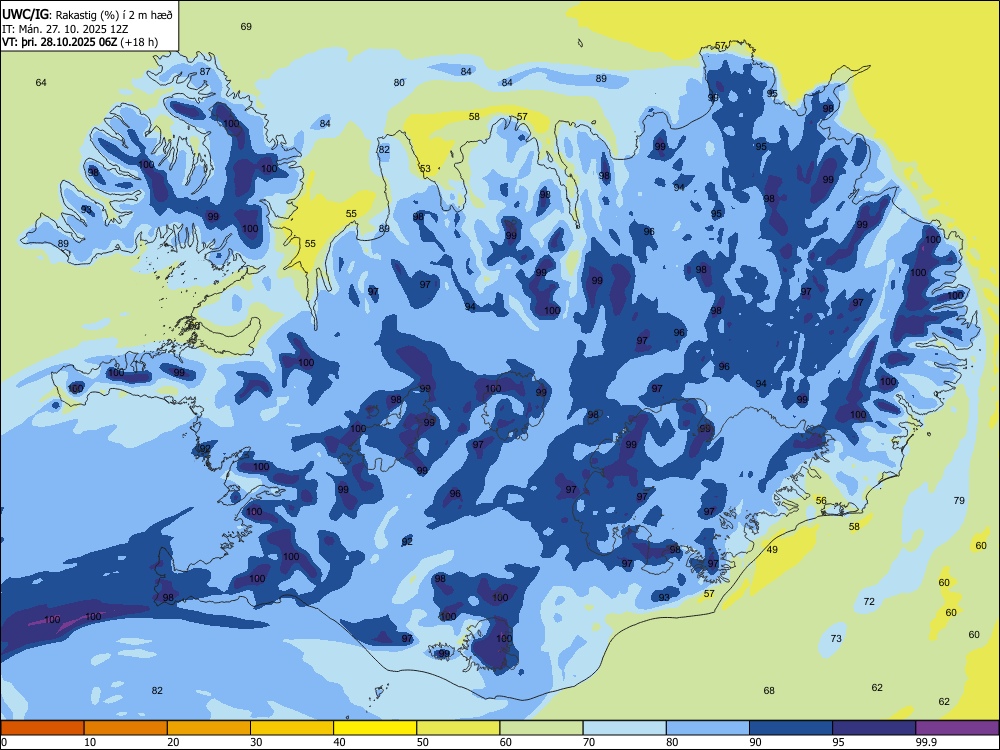
Task: Click the map value '64' in the northwest sea
Action: 41,82
